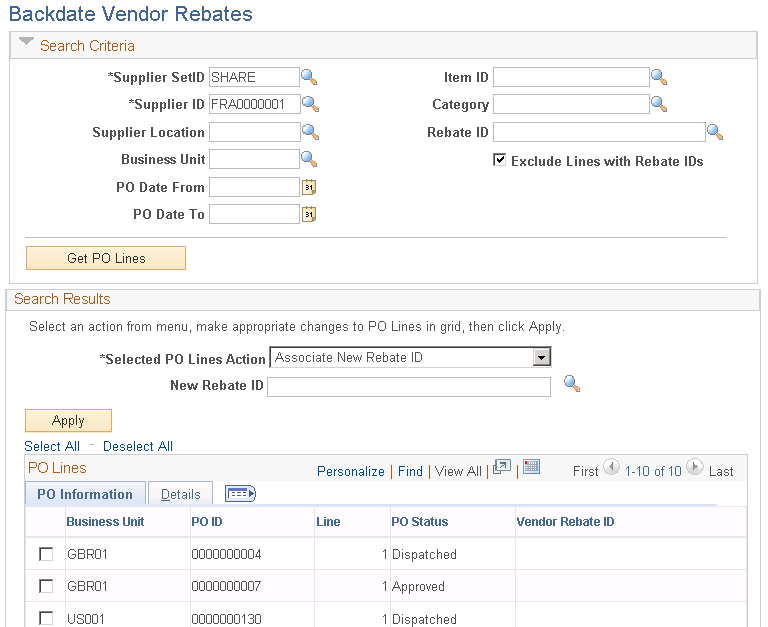Check the row for PO 0000000130

[x=46, y=618]
